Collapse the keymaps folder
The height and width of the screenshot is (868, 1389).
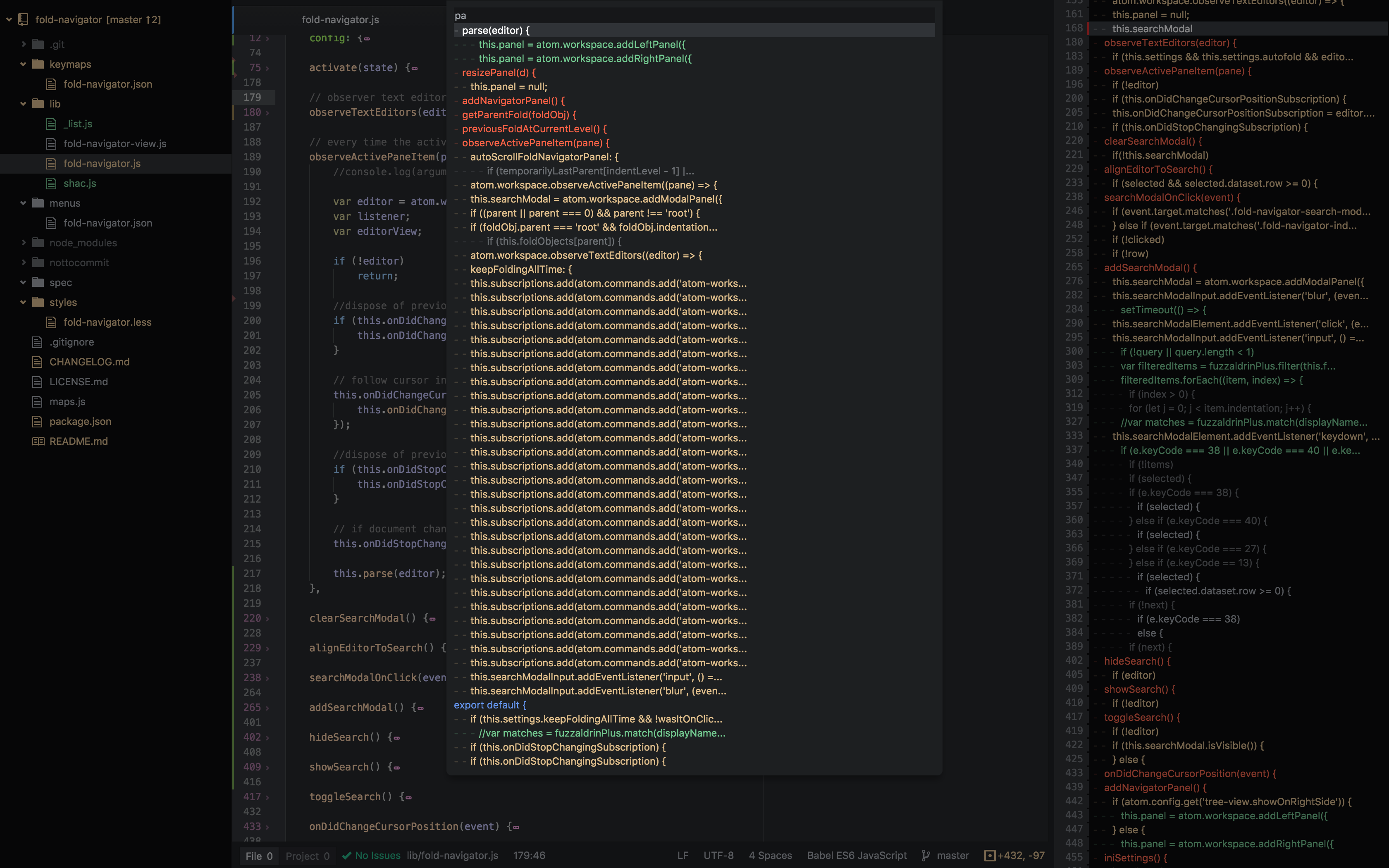point(23,64)
